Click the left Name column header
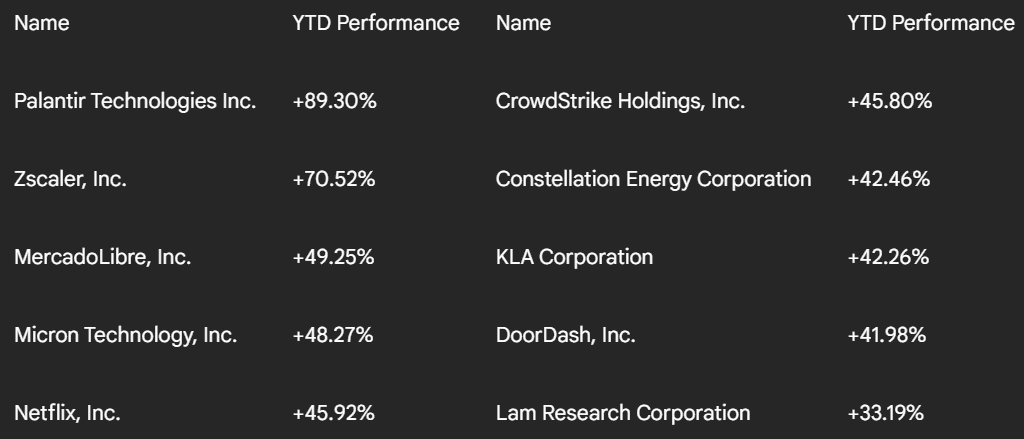1024x439 pixels. pyautogui.click(x=42, y=23)
